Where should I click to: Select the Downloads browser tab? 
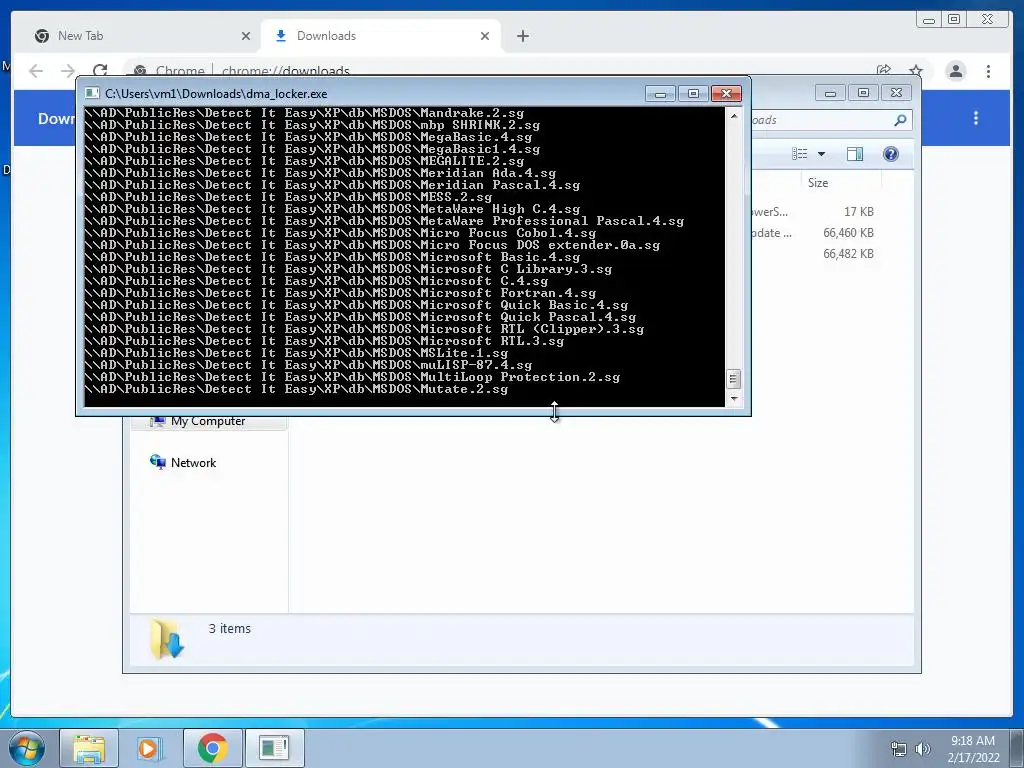pos(381,36)
